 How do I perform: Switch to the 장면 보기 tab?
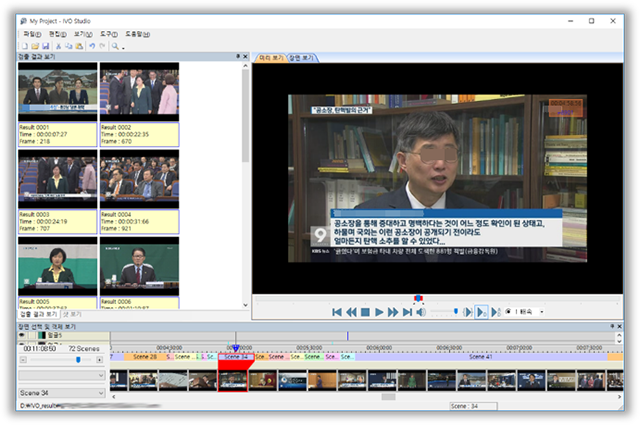[x=302, y=58]
